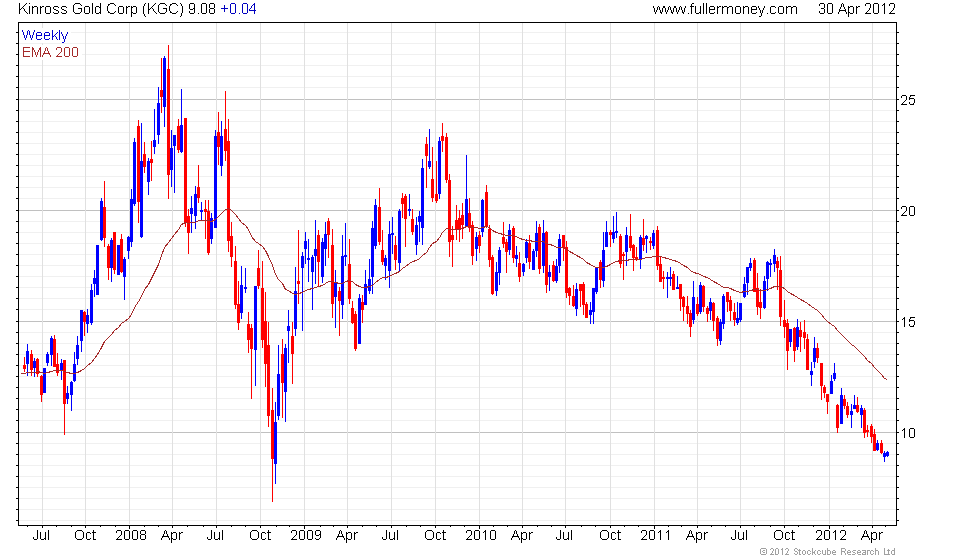Click the 2009 x-axis label
The height and width of the screenshot is (560, 980).
306,536
